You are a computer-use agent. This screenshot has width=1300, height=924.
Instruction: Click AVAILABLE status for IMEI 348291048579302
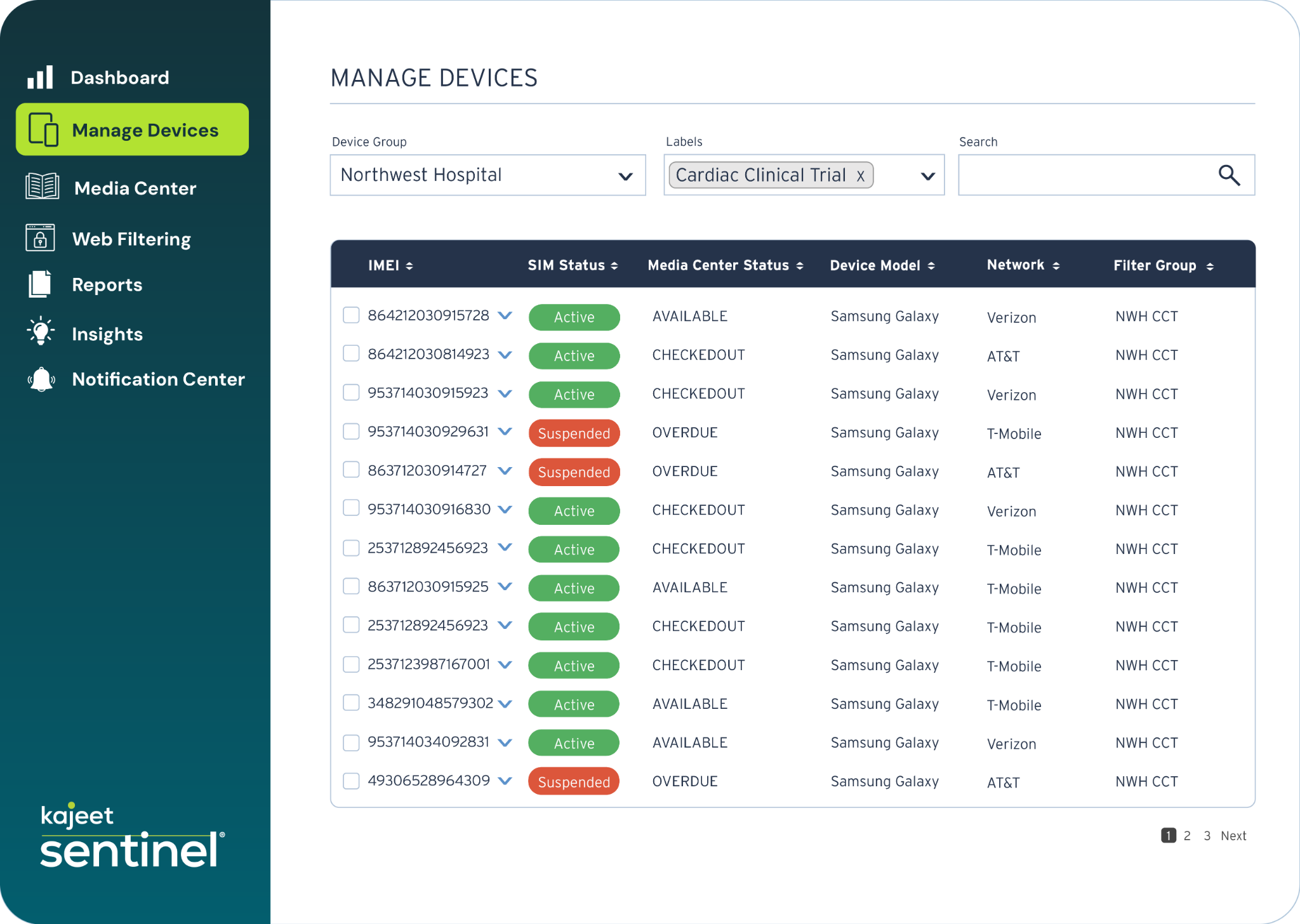(x=689, y=704)
